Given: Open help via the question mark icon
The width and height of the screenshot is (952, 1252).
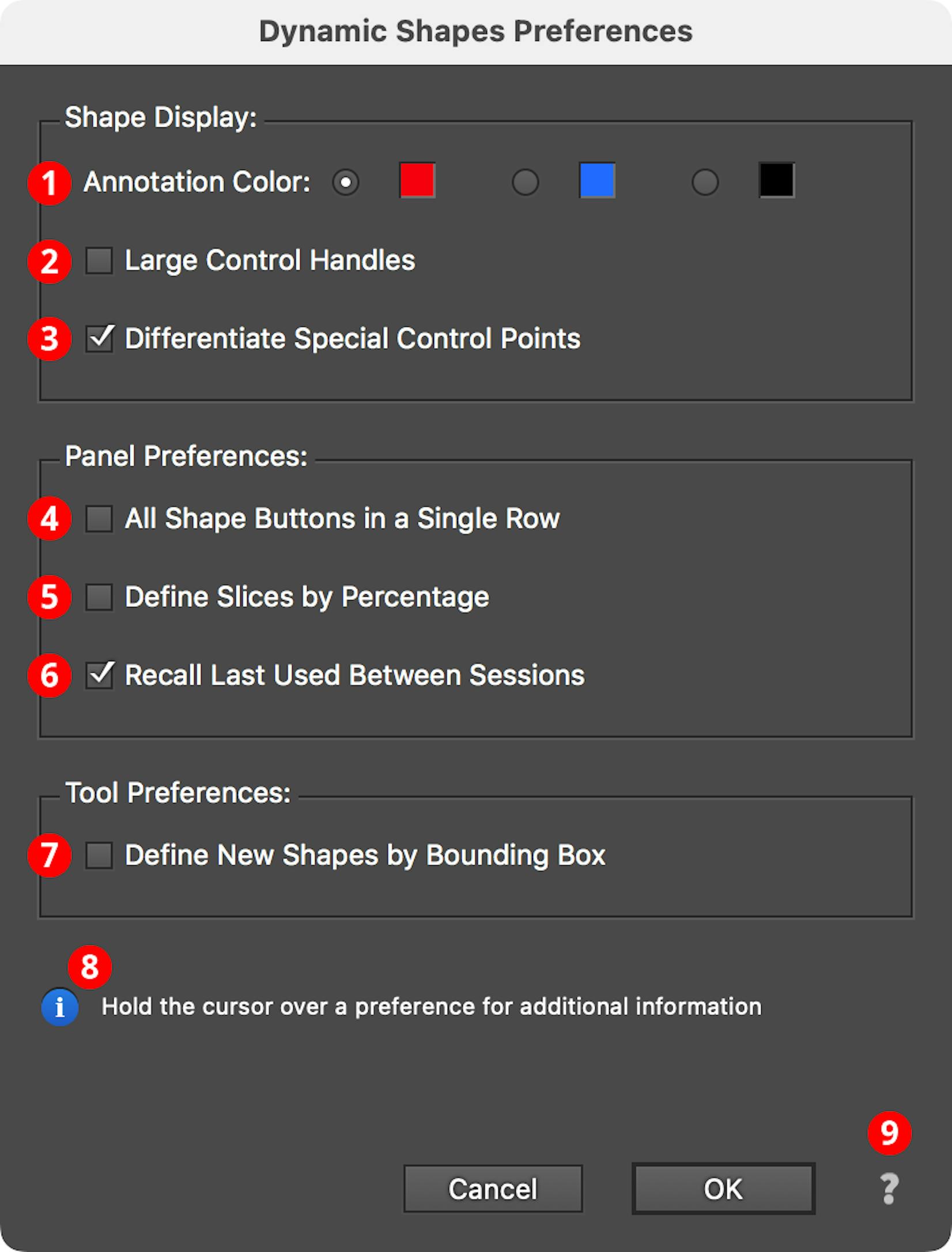Looking at the screenshot, I should (x=888, y=1189).
